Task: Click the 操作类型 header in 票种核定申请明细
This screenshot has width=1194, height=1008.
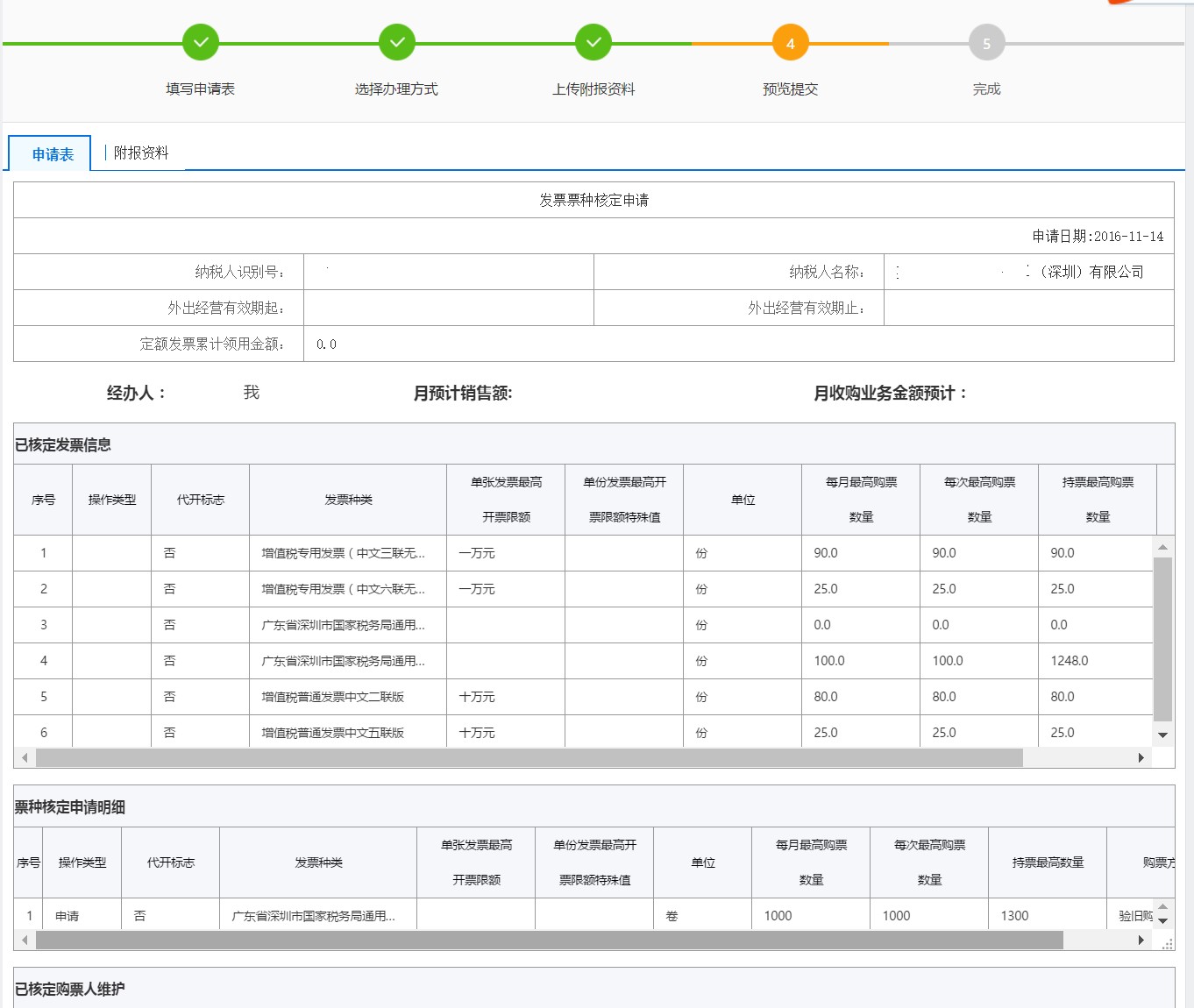Action: (x=82, y=862)
